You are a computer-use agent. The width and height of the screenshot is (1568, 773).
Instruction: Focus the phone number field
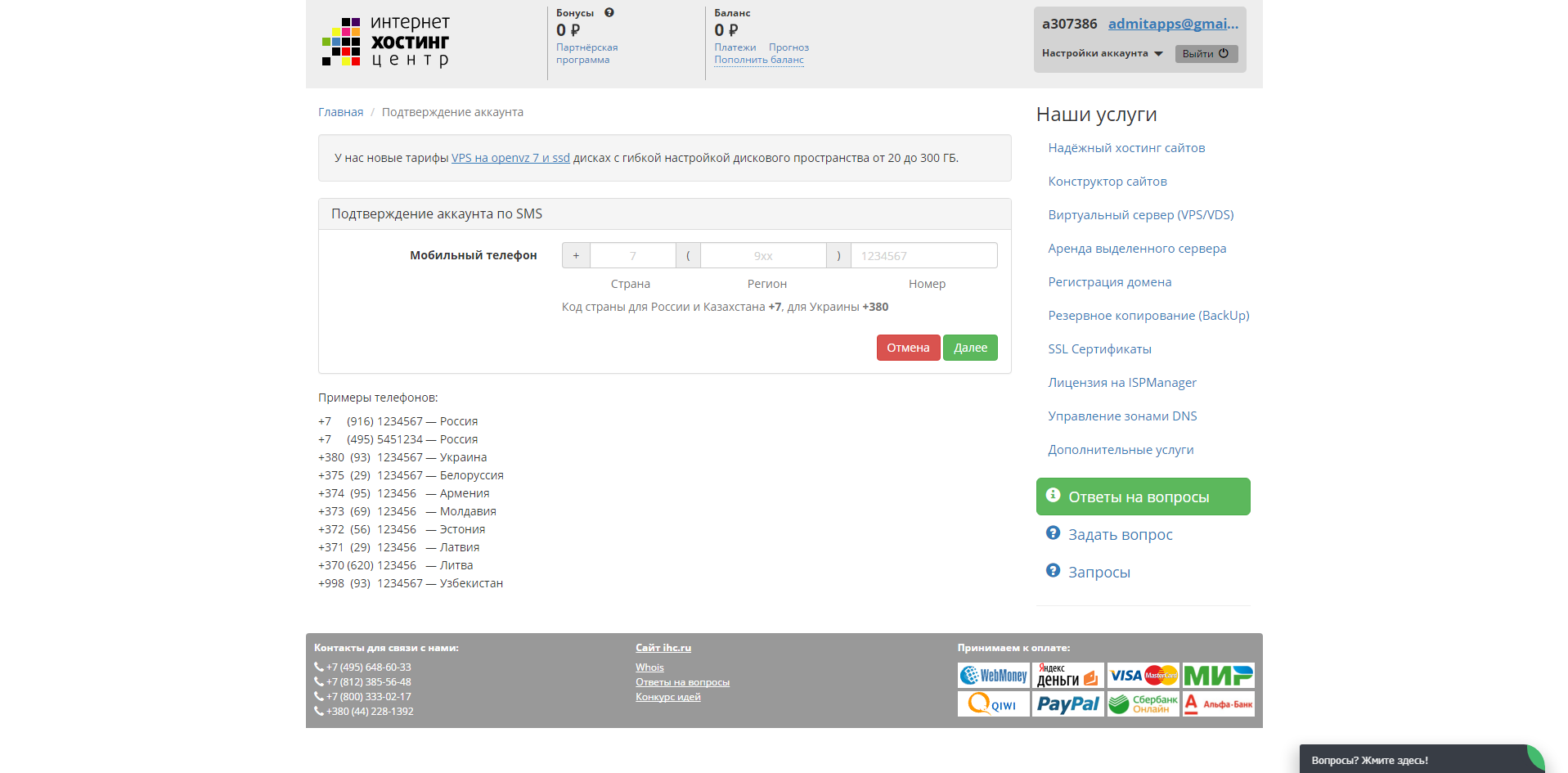click(x=924, y=255)
